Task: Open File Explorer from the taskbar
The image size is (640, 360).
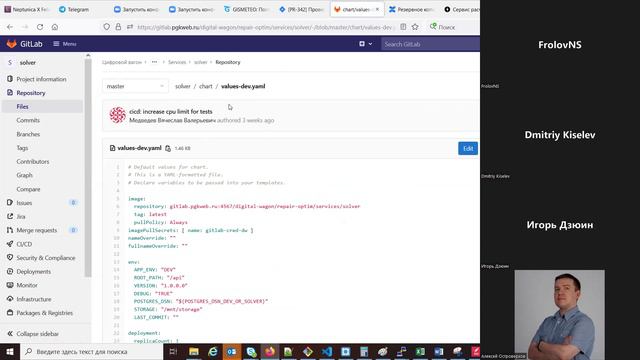Action: (x=193, y=351)
